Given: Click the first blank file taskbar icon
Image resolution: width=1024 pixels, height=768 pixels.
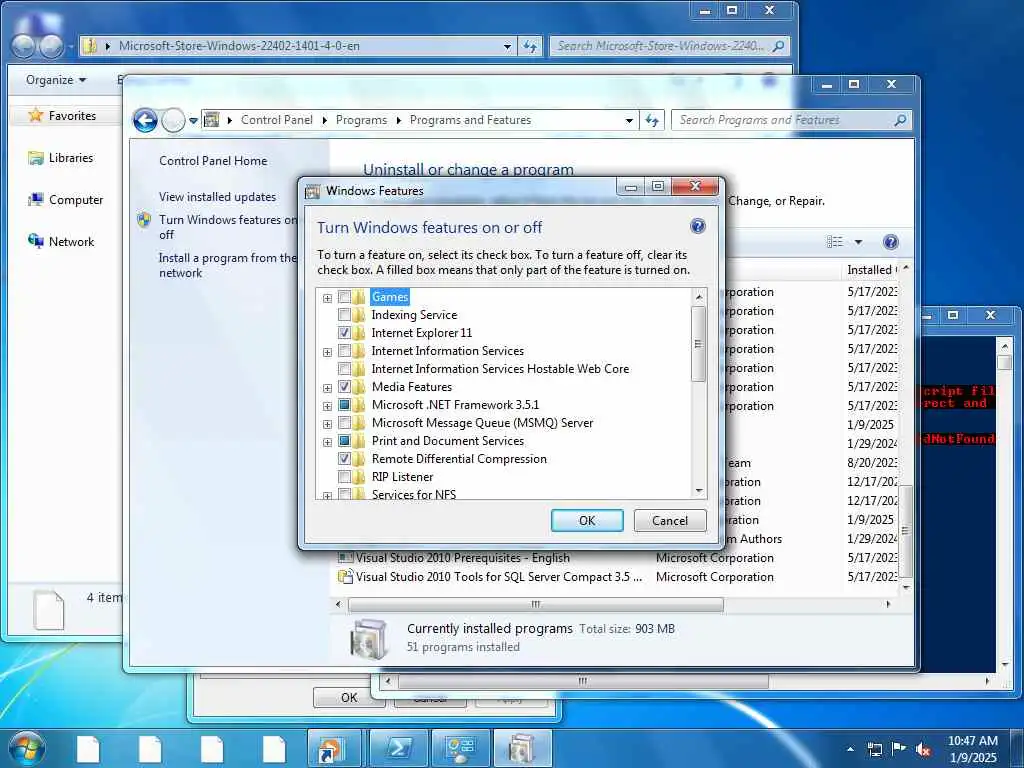Looking at the screenshot, I should click(x=88, y=749).
